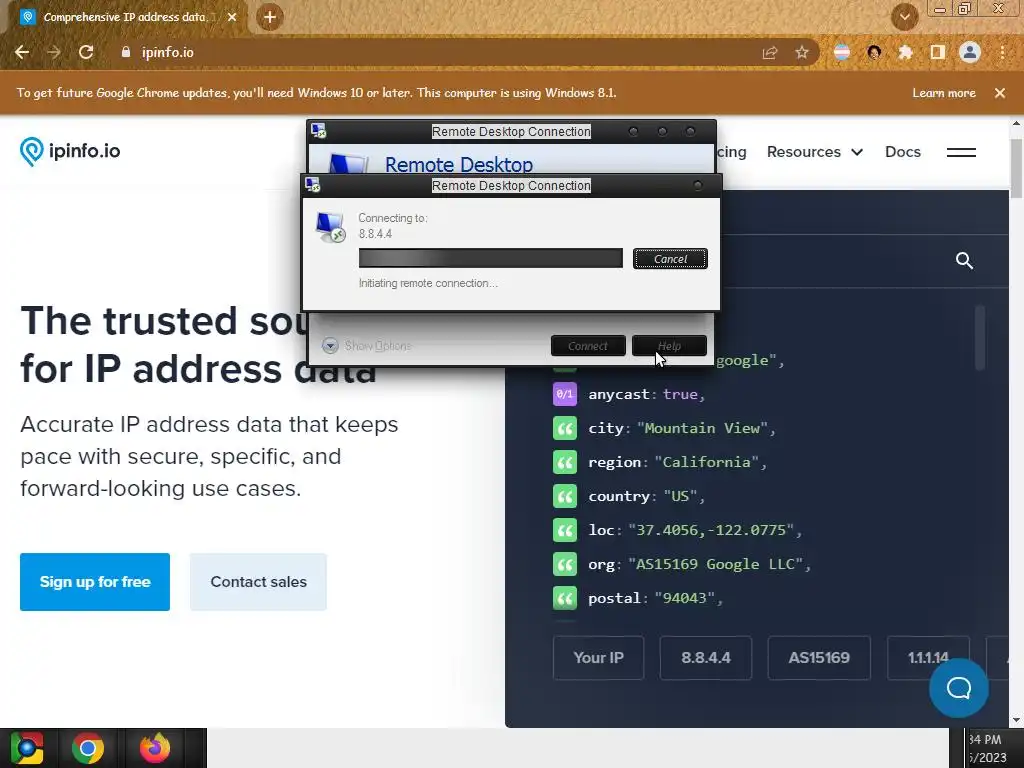Click the Remote Desktop Connection title icon
The width and height of the screenshot is (1024, 768).
click(313, 185)
